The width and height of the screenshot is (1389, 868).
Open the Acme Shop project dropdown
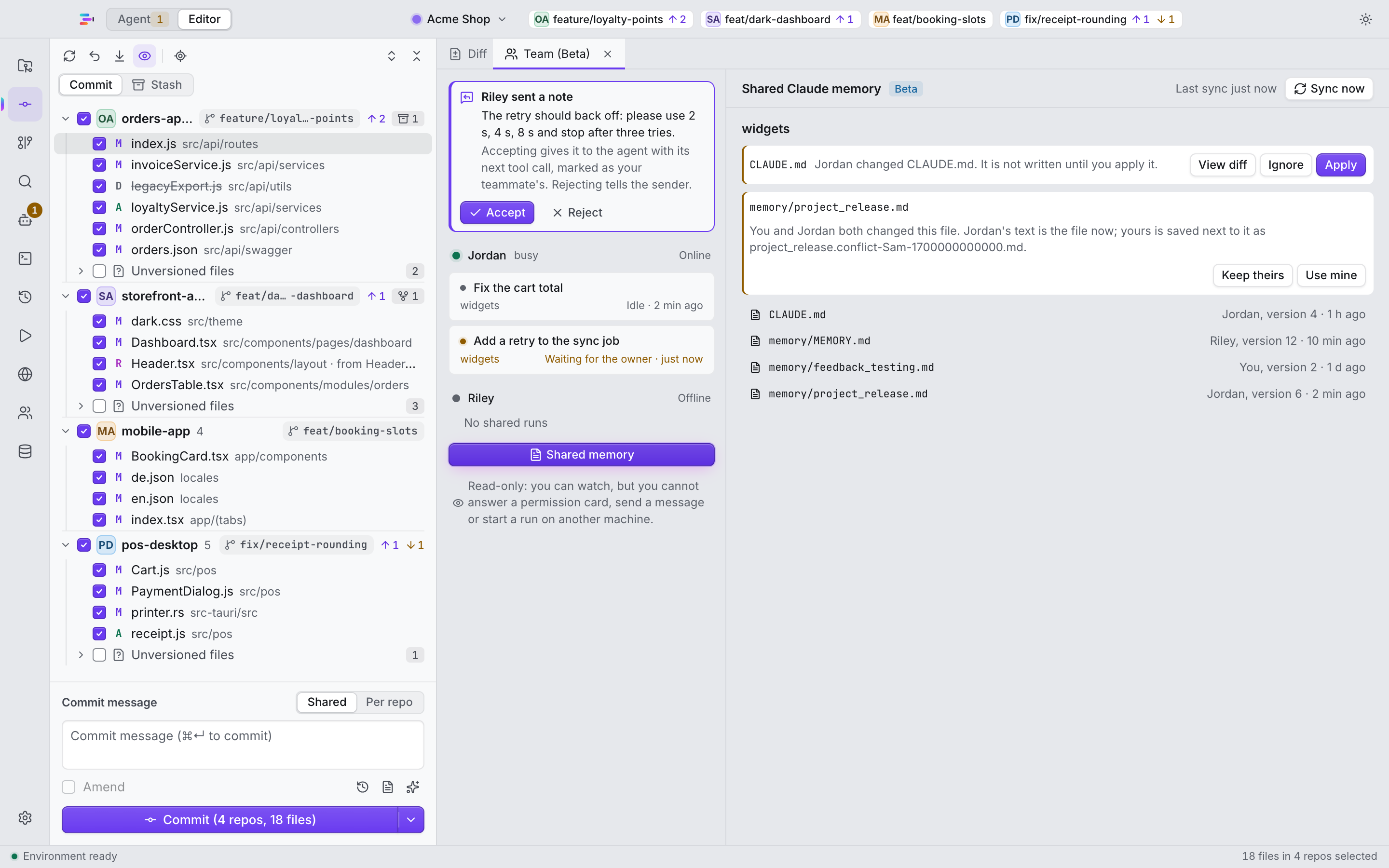point(459,19)
